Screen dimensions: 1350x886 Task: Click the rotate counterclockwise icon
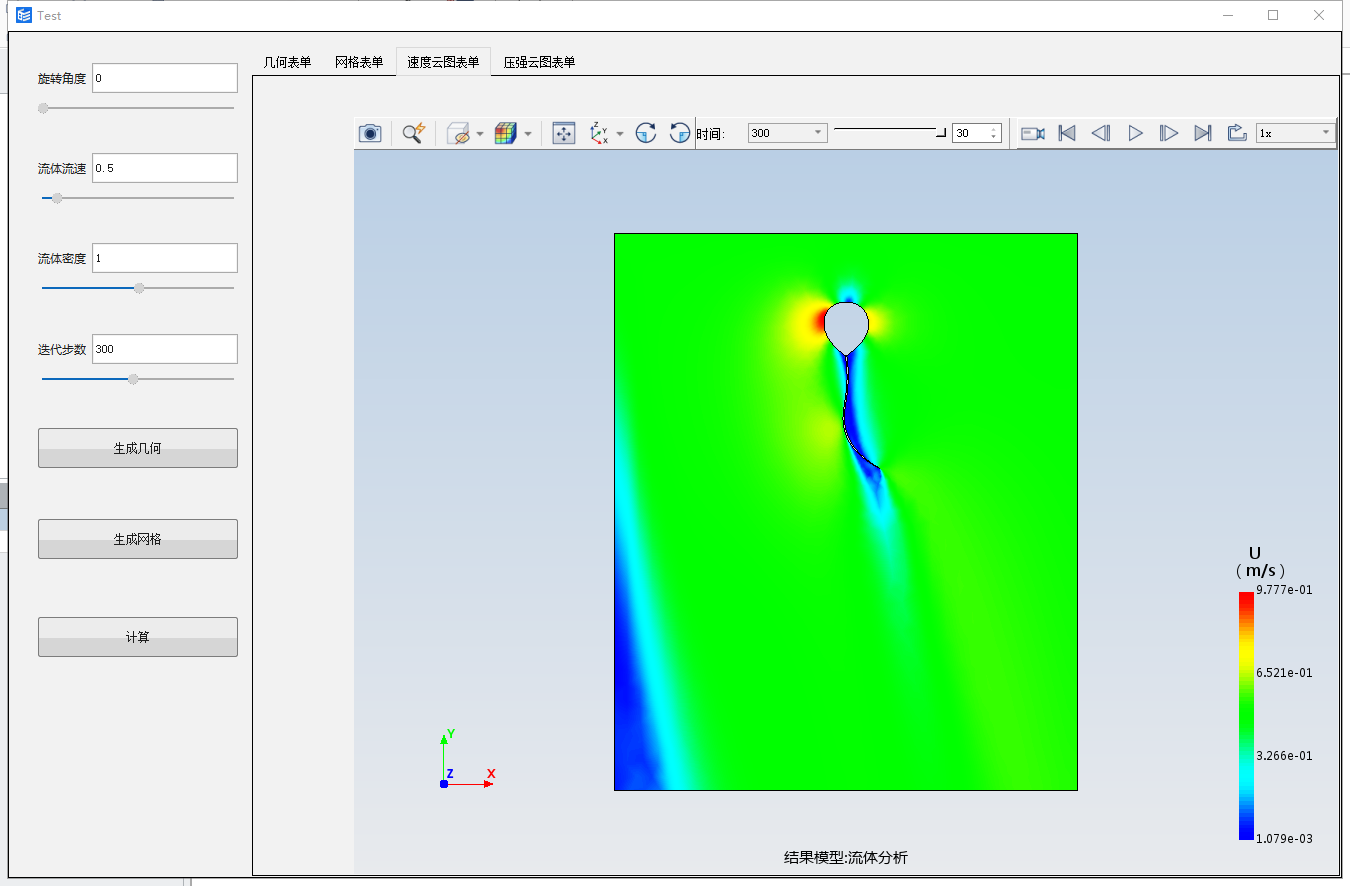point(679,133)
